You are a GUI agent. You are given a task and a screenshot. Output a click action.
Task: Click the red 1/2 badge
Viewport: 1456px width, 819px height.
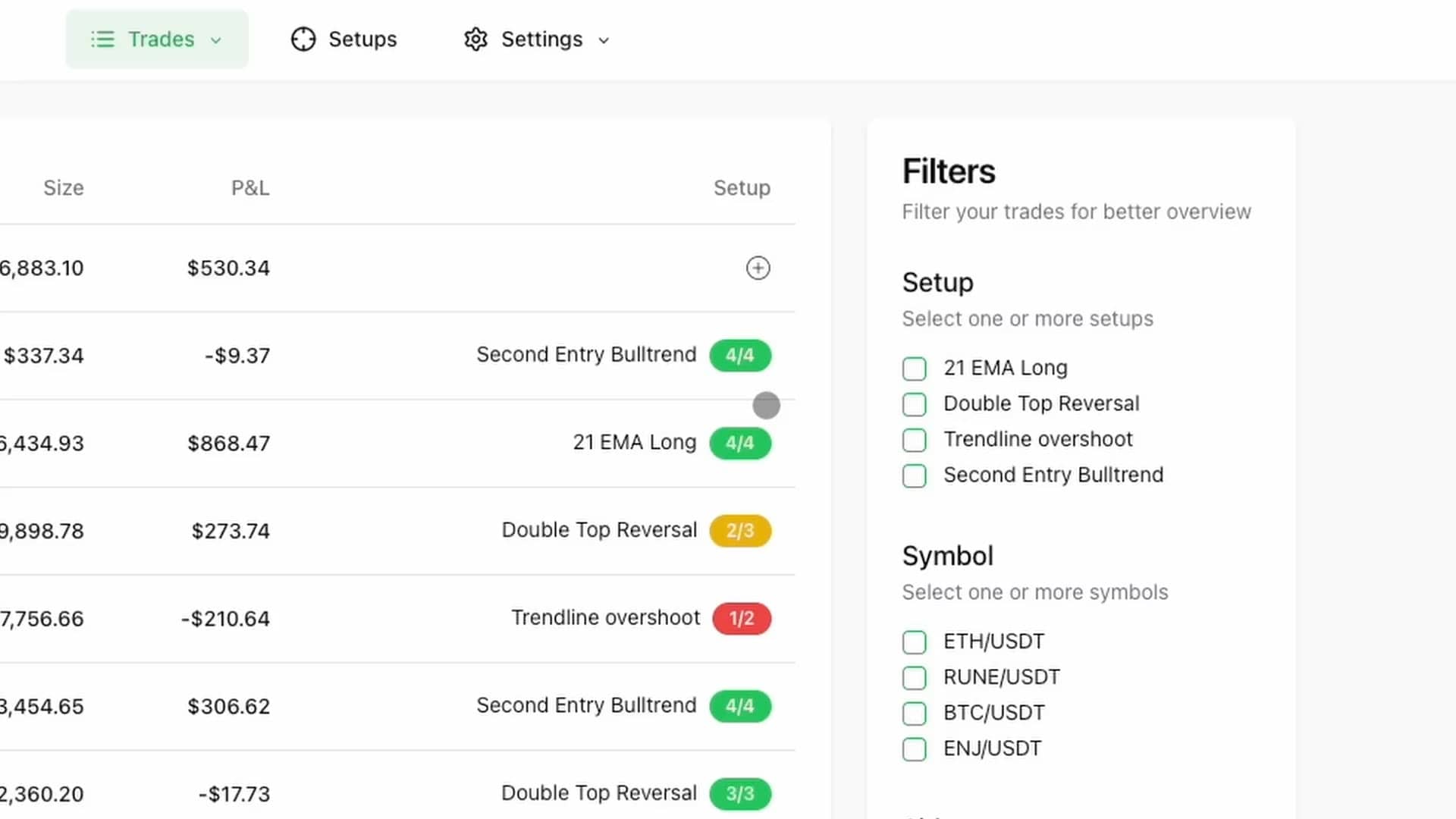click(x=742, y=619)
